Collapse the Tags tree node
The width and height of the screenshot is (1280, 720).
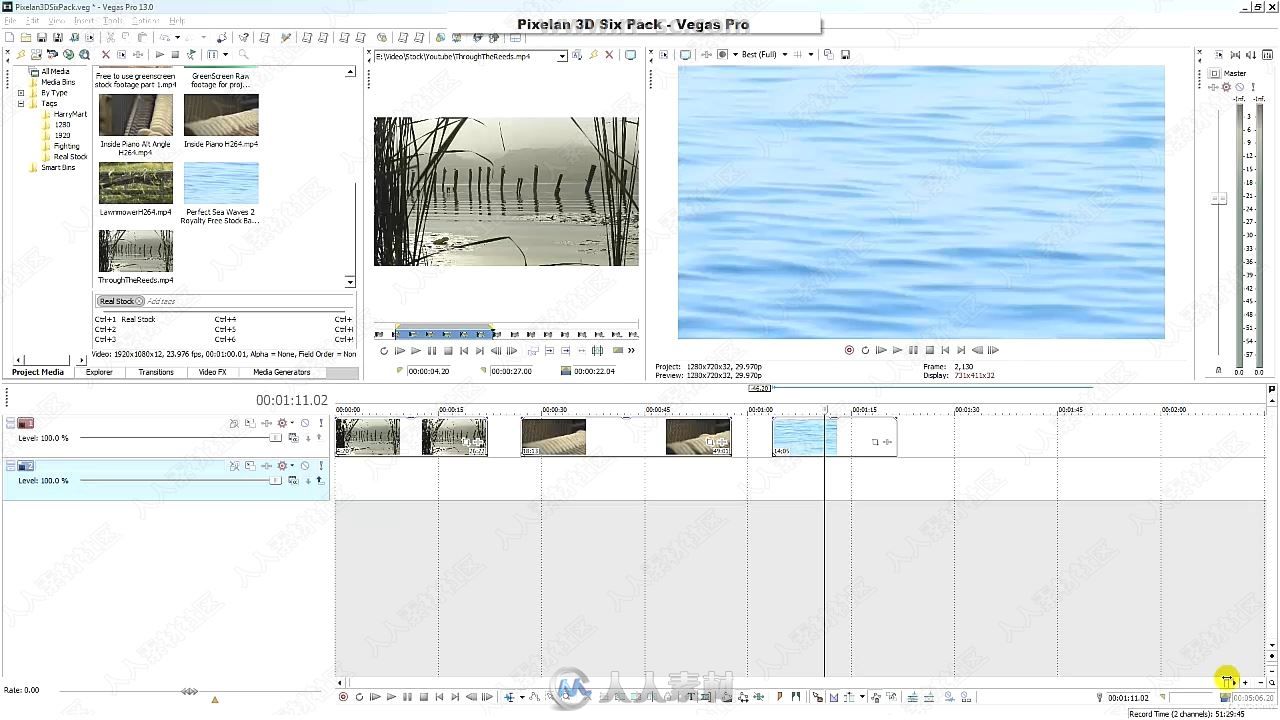pos(20,103)
